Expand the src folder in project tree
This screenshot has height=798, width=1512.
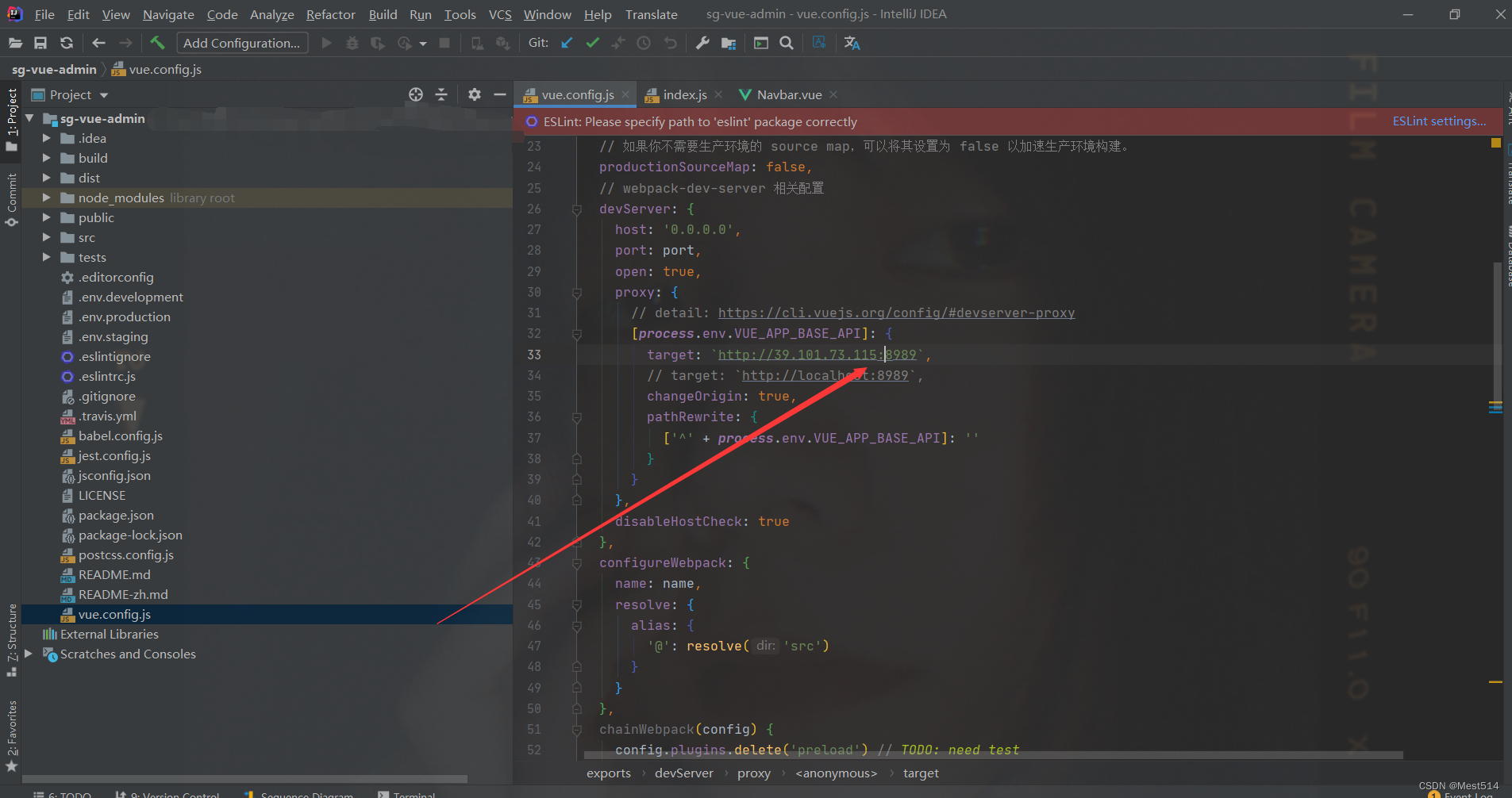point(47,237)
